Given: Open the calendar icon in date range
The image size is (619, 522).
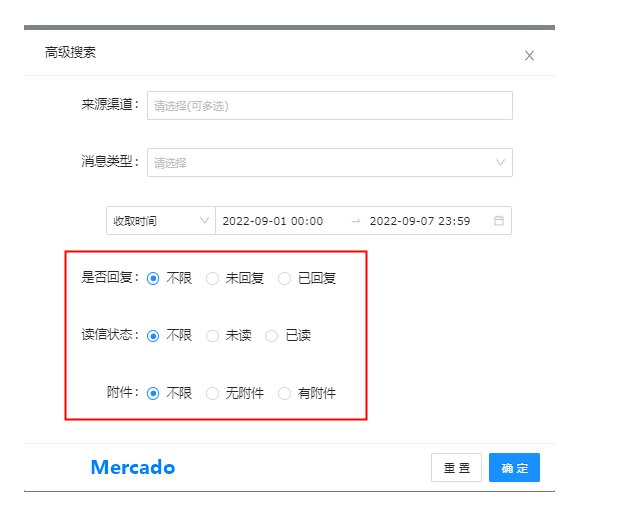Looking at the screenshot, I should pyautogui.click(x=499, y=220).
